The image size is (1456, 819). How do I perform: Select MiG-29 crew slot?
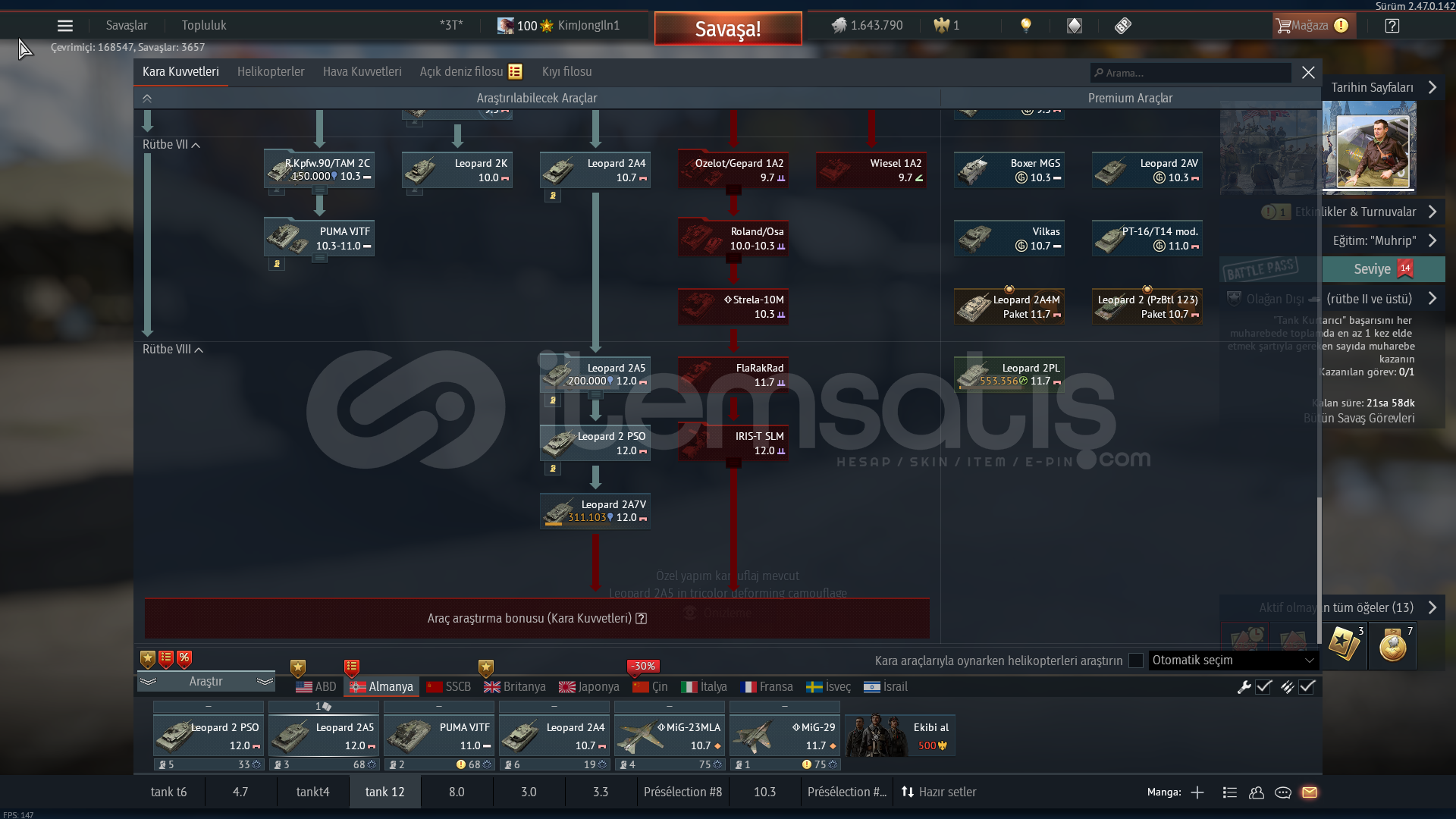(x=785, y=736)
